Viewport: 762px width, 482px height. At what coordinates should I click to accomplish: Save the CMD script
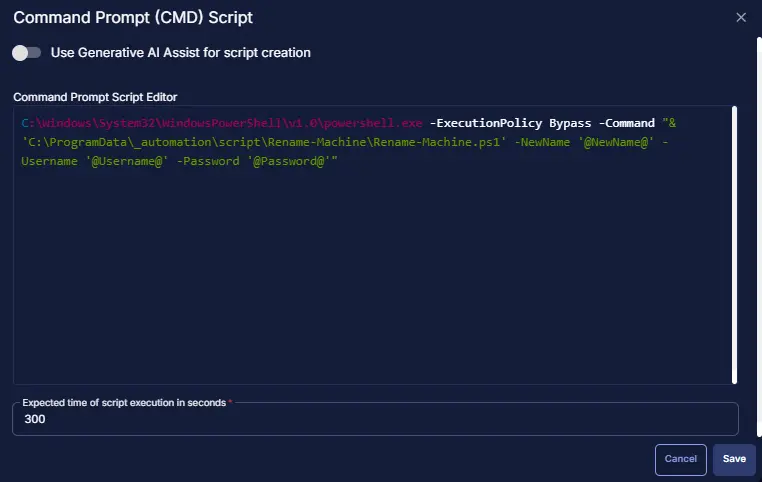734,459
